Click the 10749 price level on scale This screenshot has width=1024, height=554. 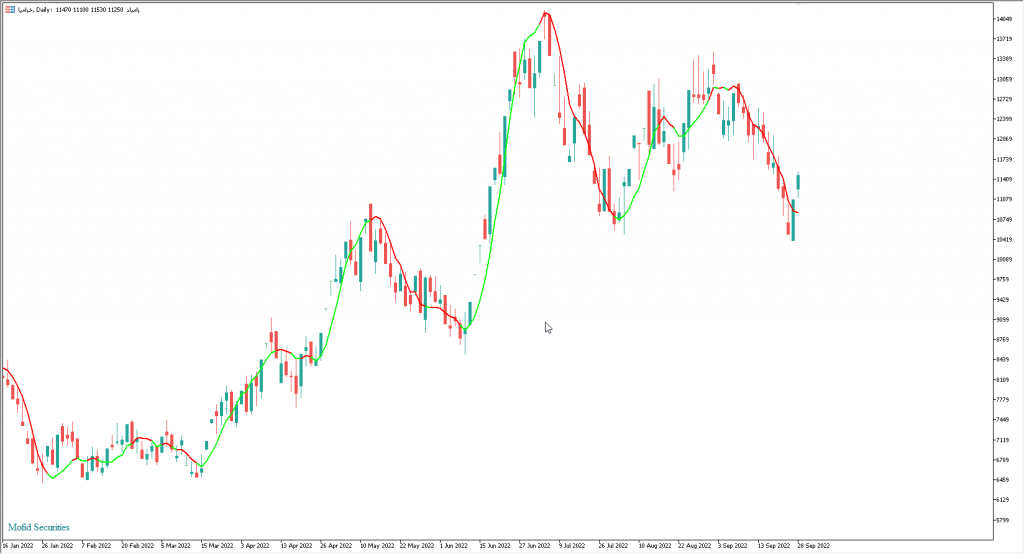coord(1004,220)
